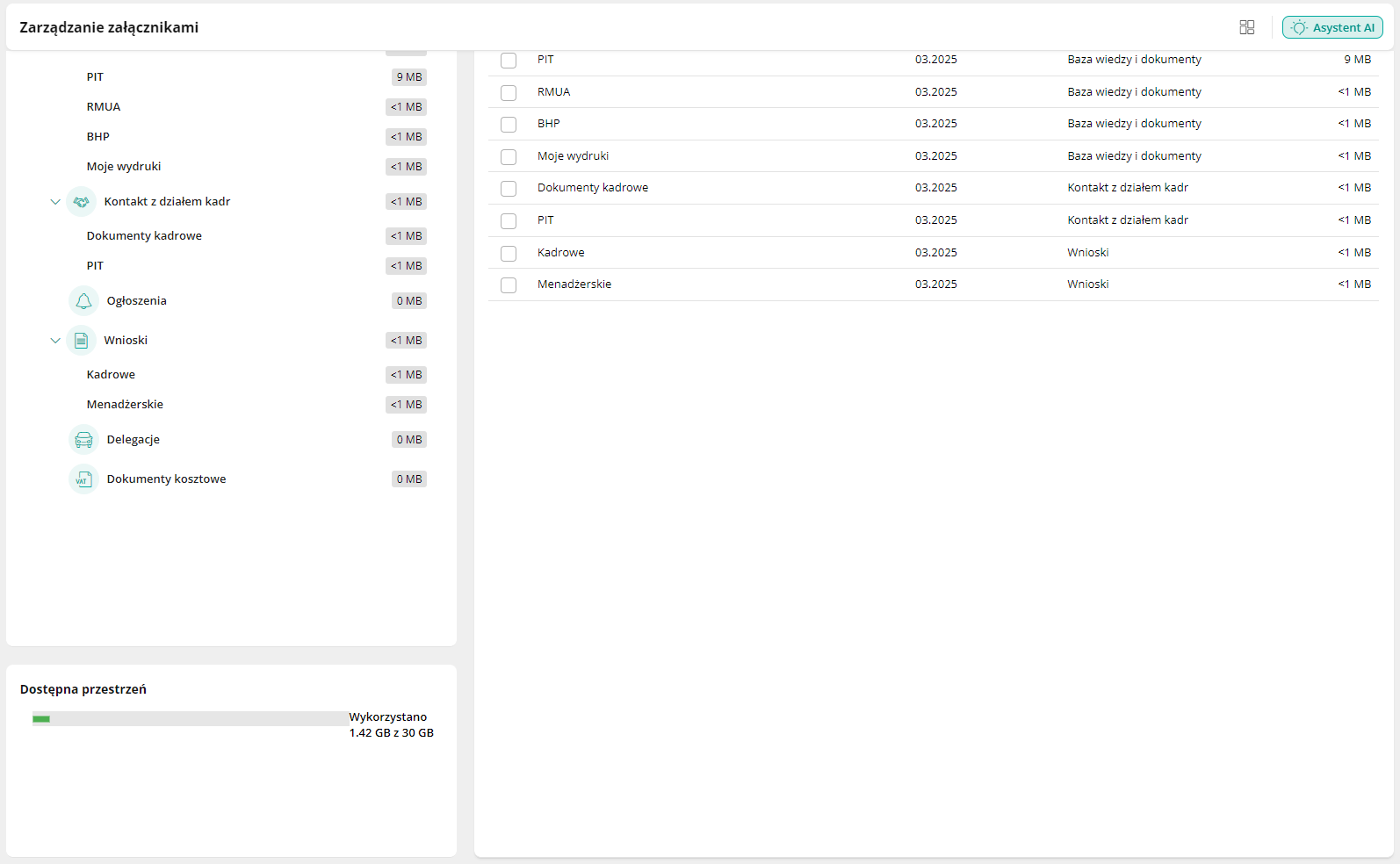Screen dimensions: 1400x864
Task: Open the Wnioski category in the sidebar
Action: [x=126, y=341]
